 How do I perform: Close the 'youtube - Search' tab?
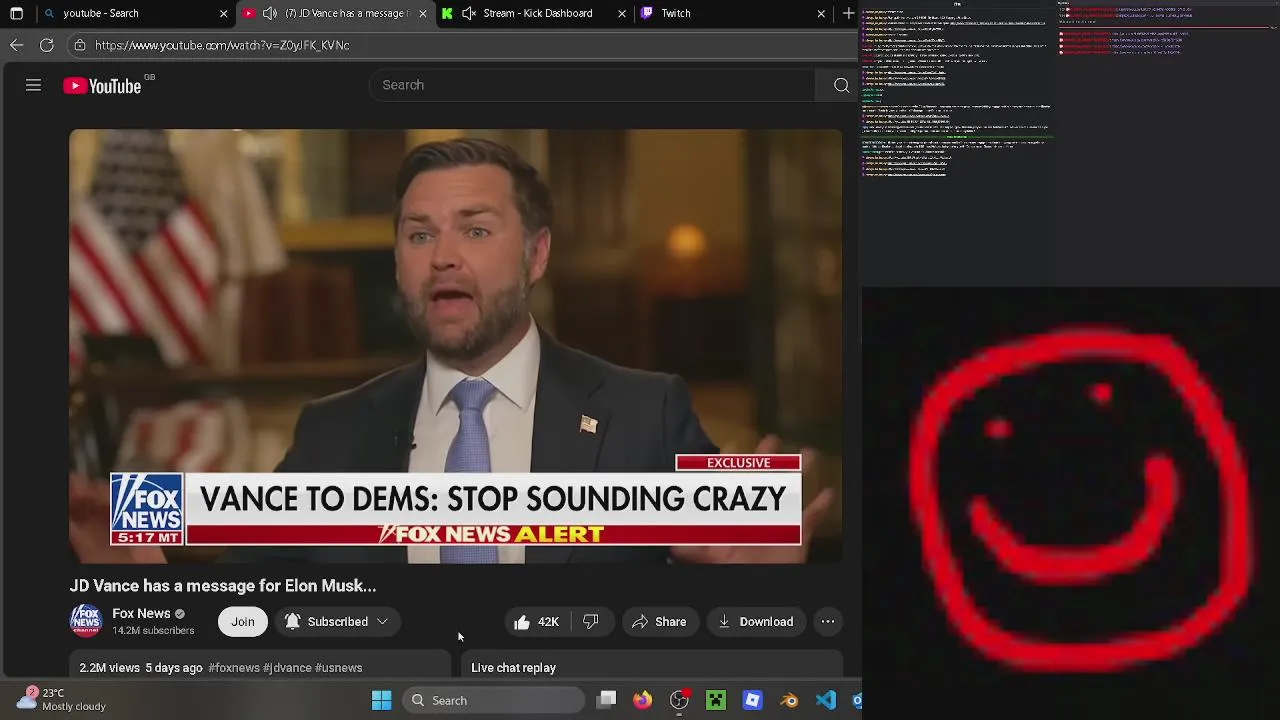tap(224, 13)
